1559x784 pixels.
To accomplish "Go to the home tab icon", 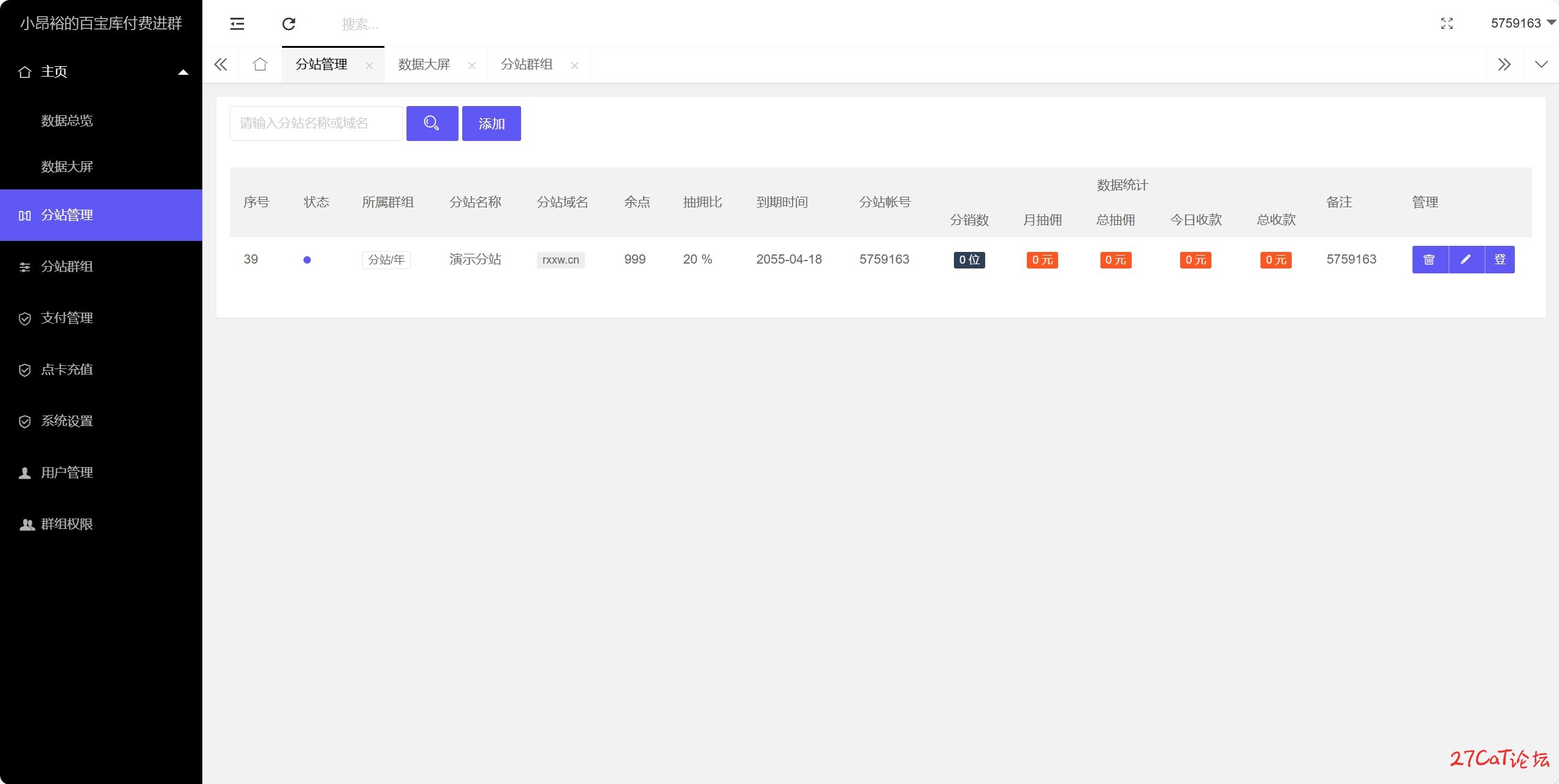I will click(260, 64).
